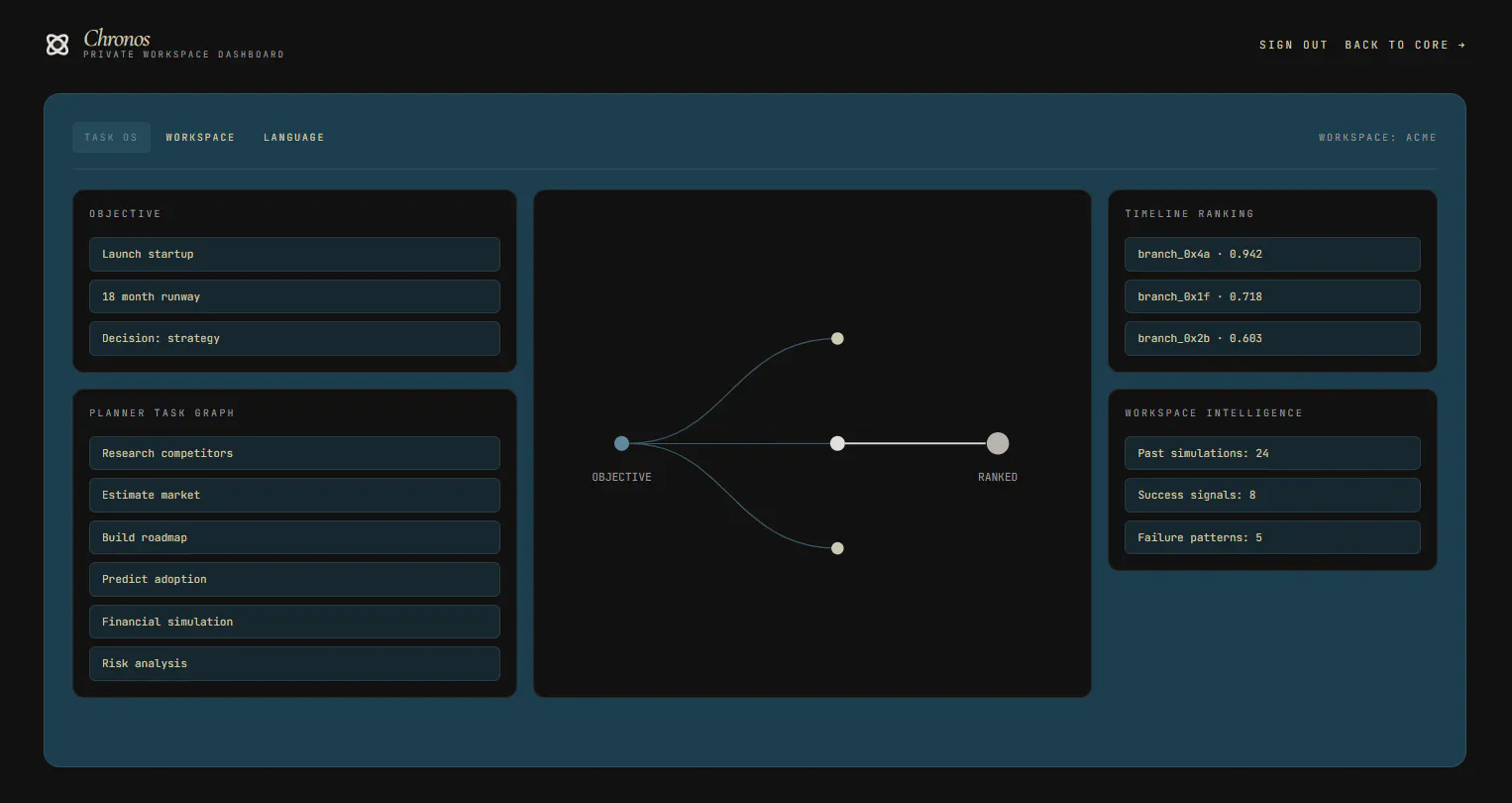The height and width of the screenshot is (803, 1512).
Task: Click Past simulations: 24 row
Action: coord(1272,453)
